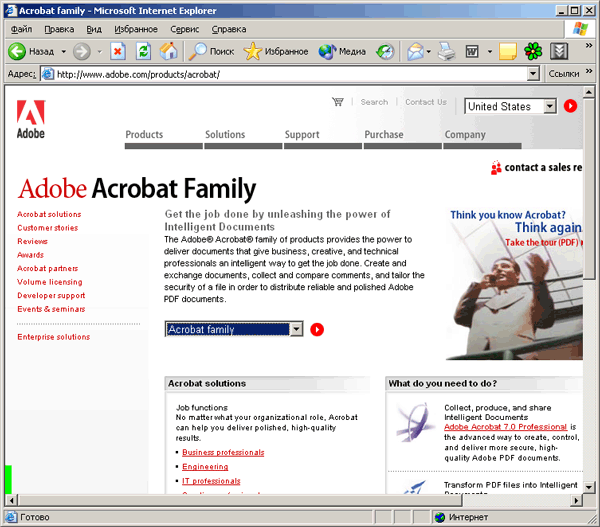Open the Developer support sidebar link
This screenshot has height=527, width=600.
(51, 295)
